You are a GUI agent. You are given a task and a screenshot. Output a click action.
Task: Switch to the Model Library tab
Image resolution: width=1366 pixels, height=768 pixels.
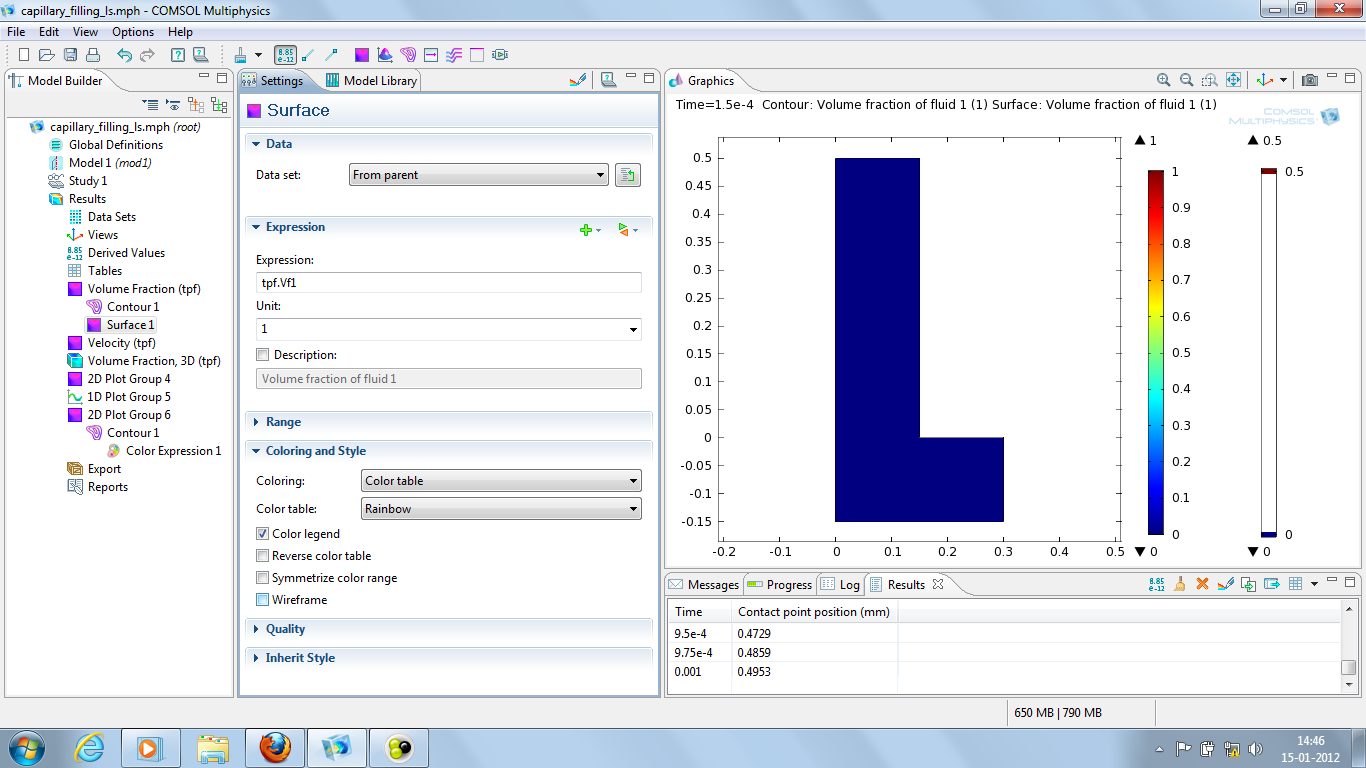(370, 81)
